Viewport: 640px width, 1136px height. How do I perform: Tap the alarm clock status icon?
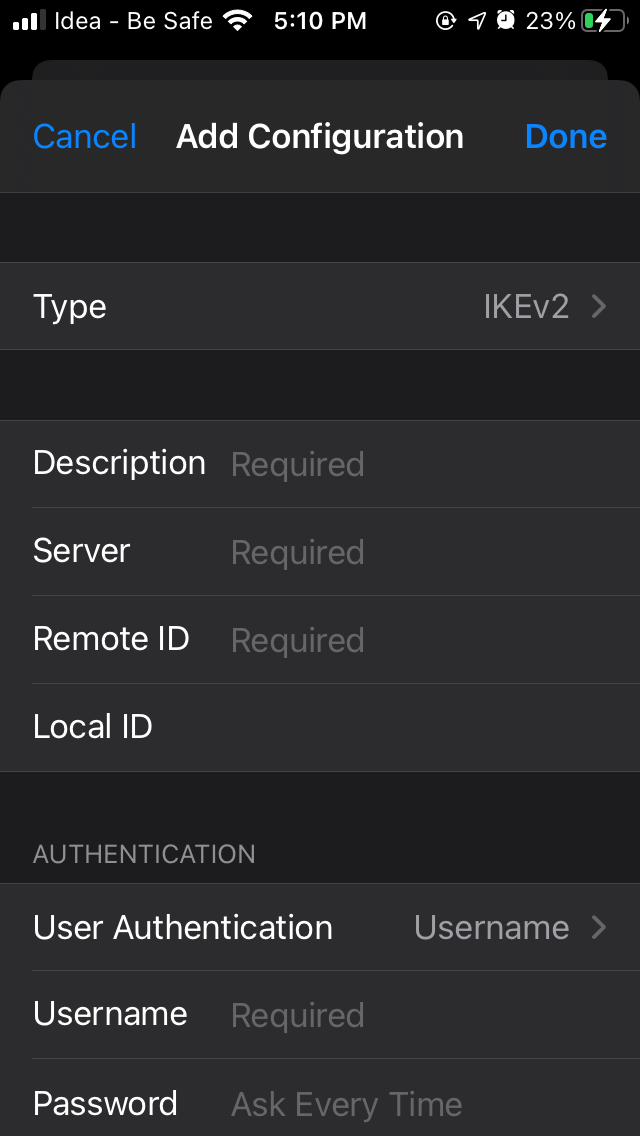(506, 20)
